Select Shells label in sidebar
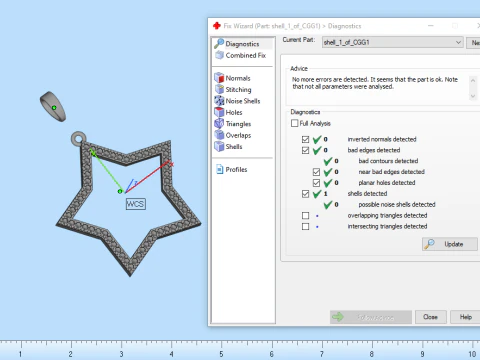The width and height of the screenshot is (480, 360). point(234,147)
